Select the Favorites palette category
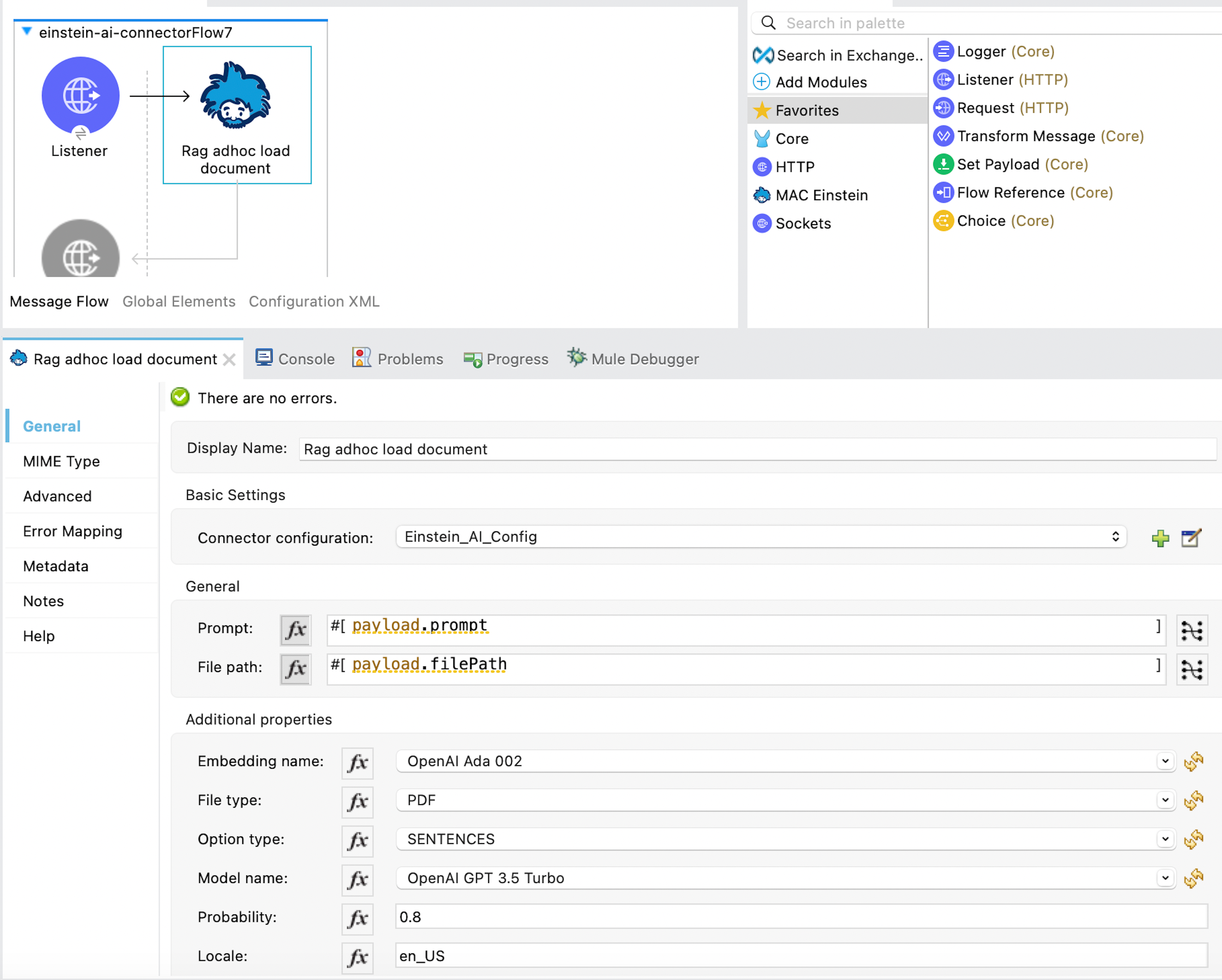The height and width of the screenshot is (980, 1222). click(837, 110)
